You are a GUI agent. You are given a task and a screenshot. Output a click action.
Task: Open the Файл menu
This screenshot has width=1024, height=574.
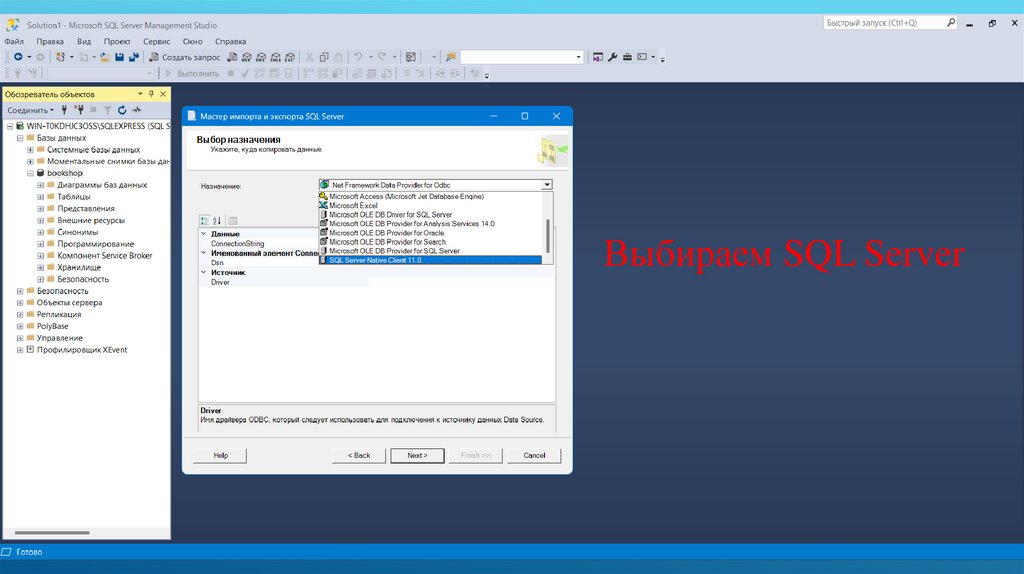[14, 41]
